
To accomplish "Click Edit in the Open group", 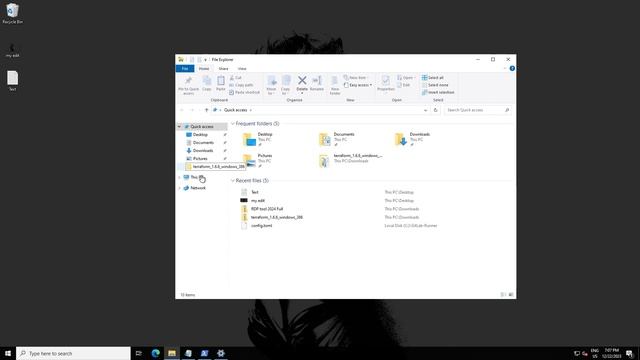I will [404, 85].
